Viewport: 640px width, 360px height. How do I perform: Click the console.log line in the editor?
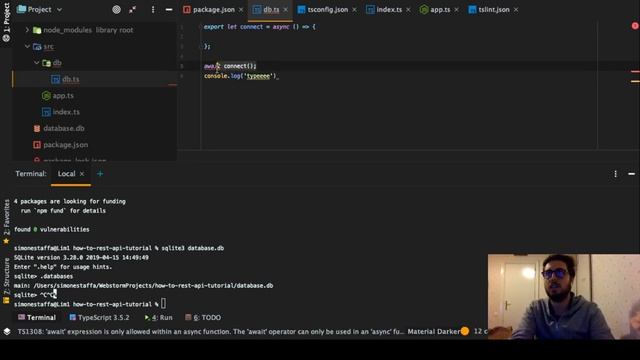pyautogui.click(x=241, y=76)
